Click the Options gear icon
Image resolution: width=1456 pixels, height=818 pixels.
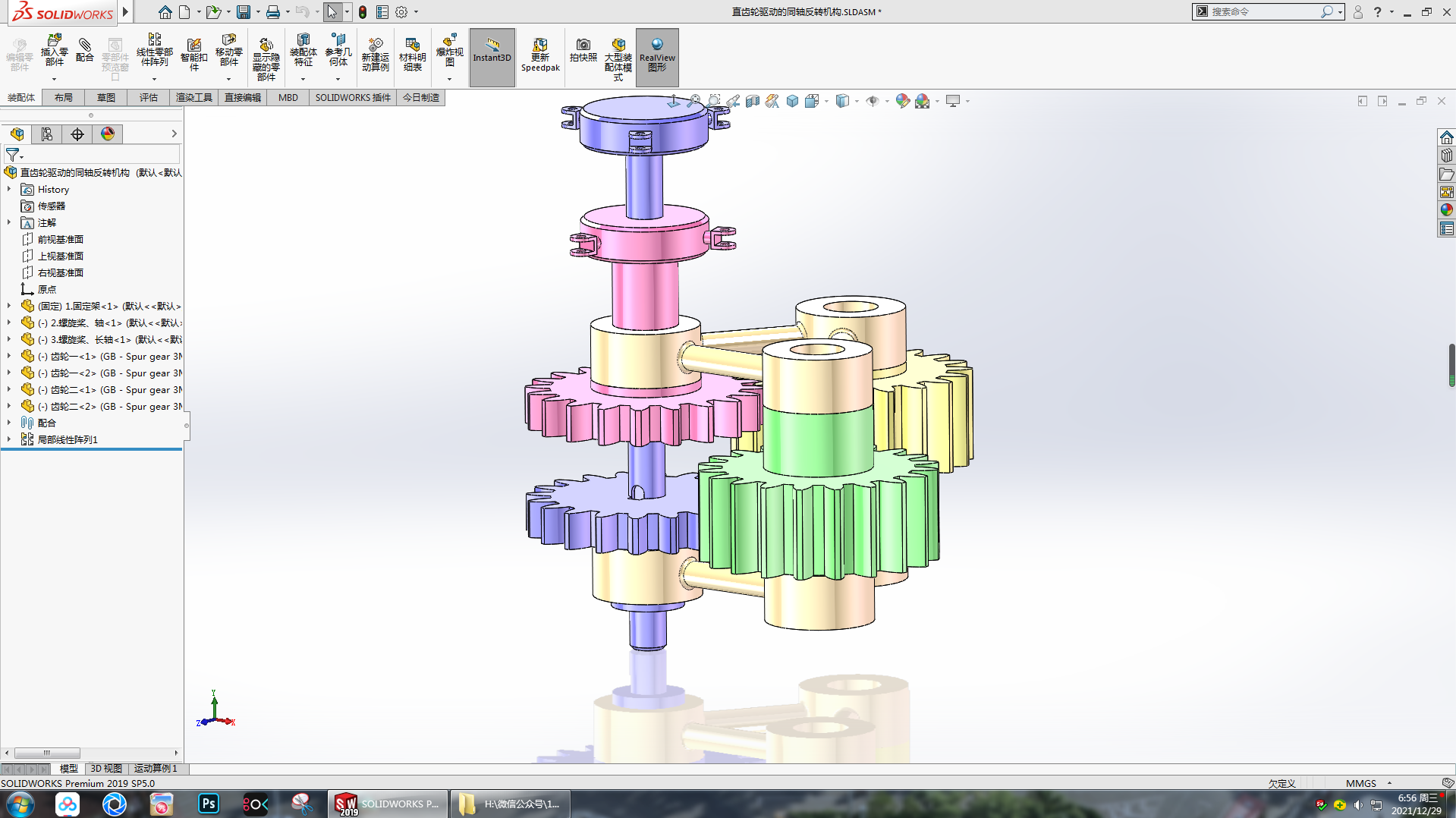pos(401,12)
